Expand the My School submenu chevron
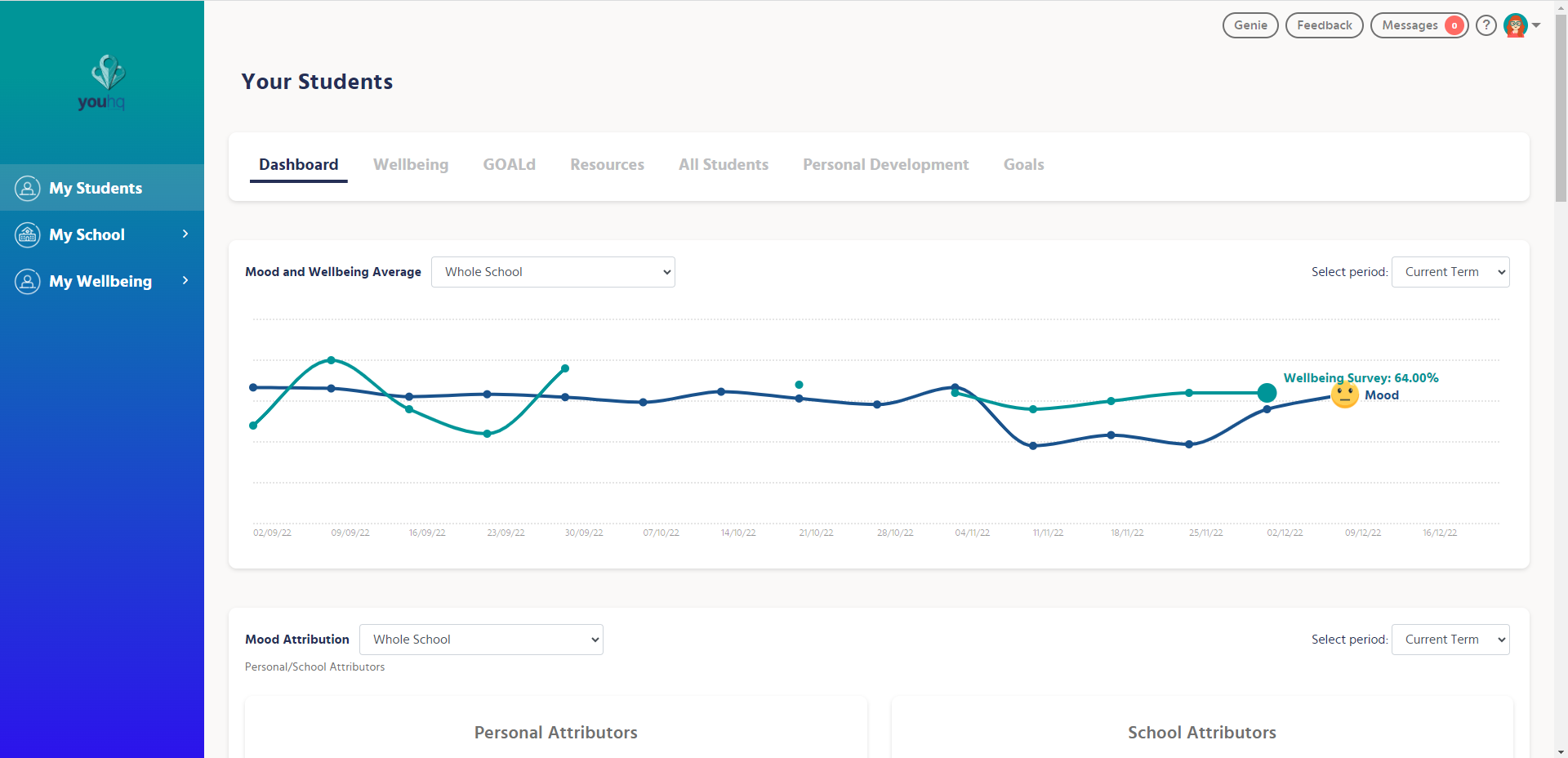 [185, 234]
